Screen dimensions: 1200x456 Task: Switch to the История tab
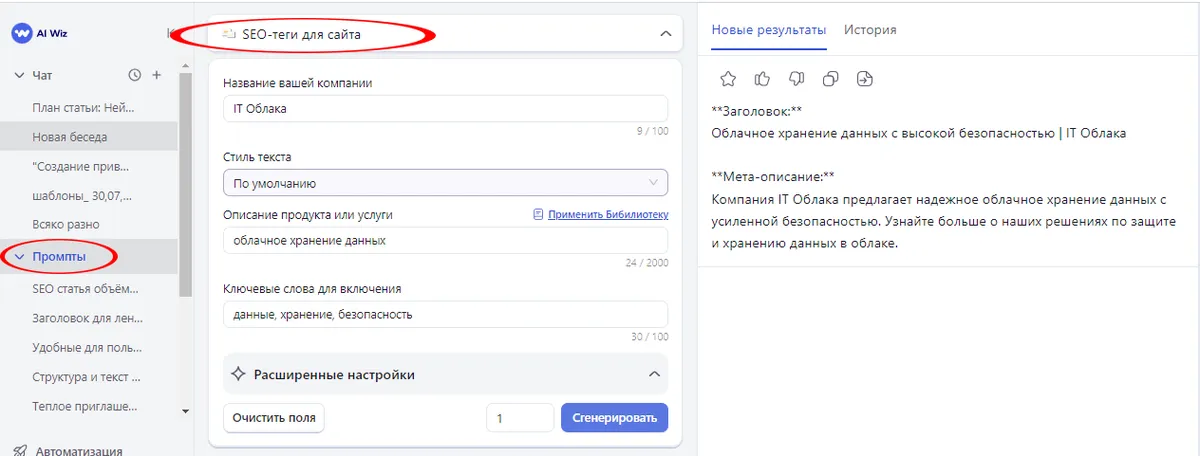[870, 30]
